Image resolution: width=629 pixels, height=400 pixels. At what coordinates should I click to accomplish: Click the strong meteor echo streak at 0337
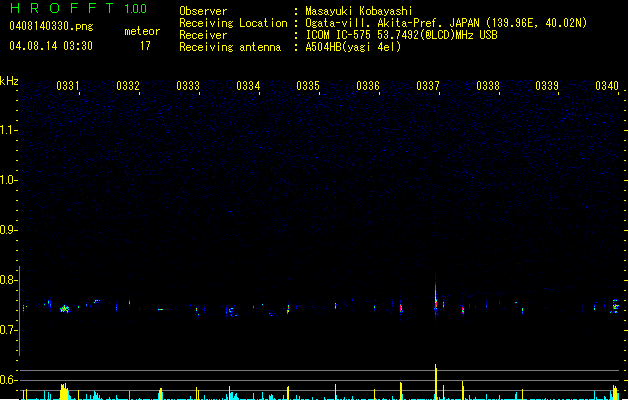coord(436,297)
